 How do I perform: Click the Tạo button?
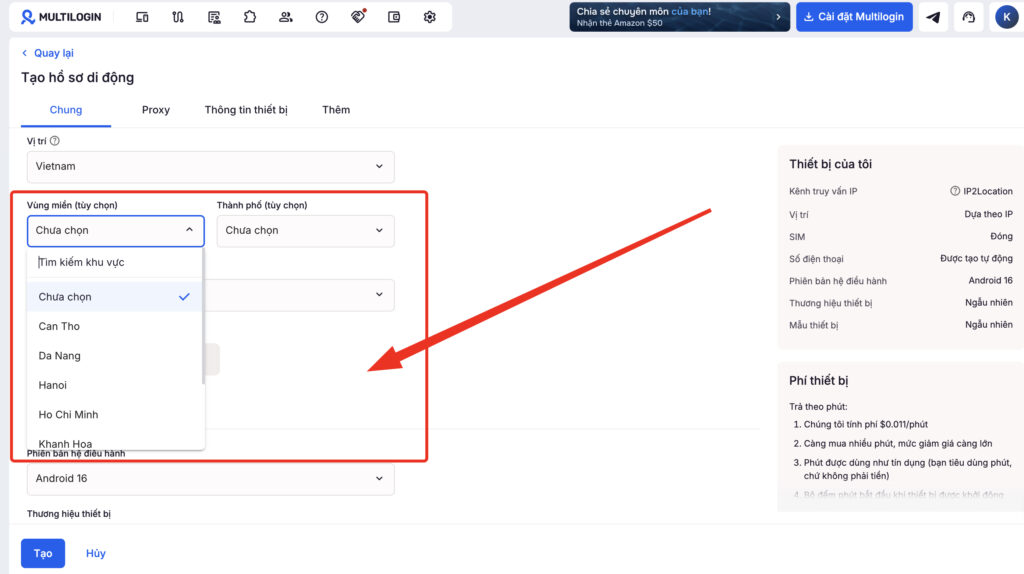click(x=43, y=553)
